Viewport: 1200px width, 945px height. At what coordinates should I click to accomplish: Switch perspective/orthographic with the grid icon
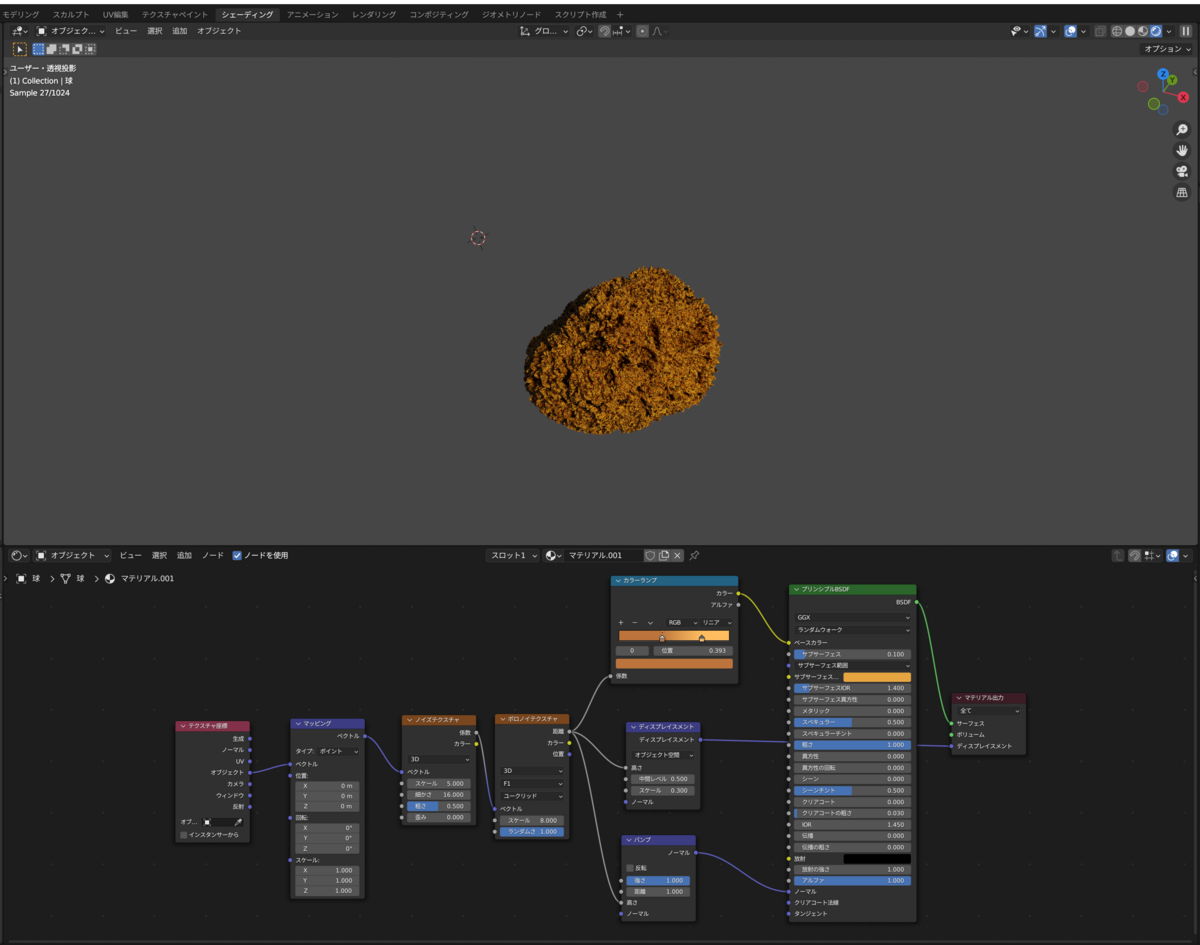(1182, 192)
